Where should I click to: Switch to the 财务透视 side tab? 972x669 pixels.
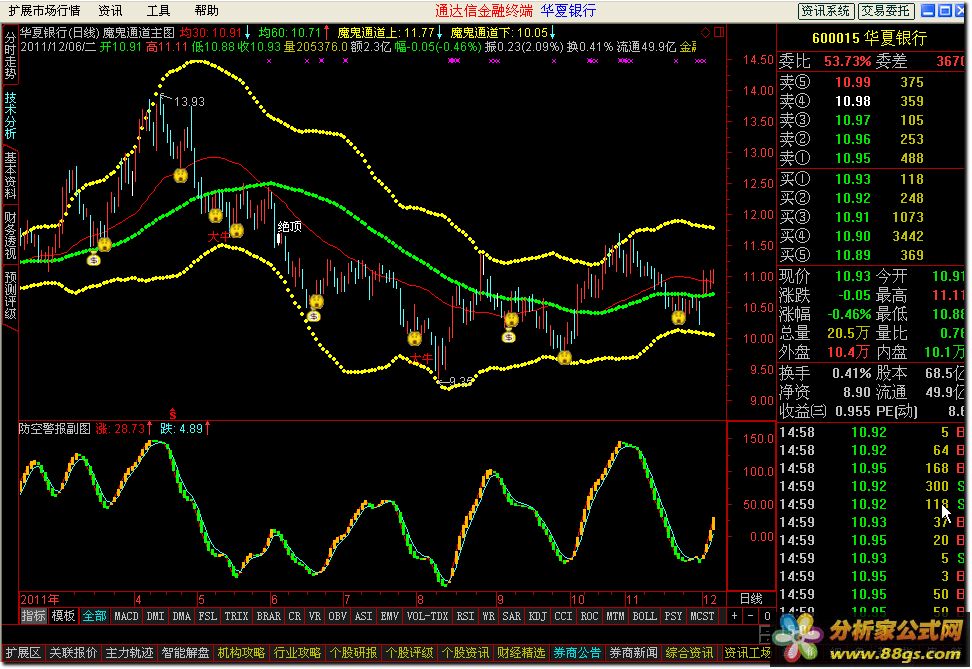[10, 235]
